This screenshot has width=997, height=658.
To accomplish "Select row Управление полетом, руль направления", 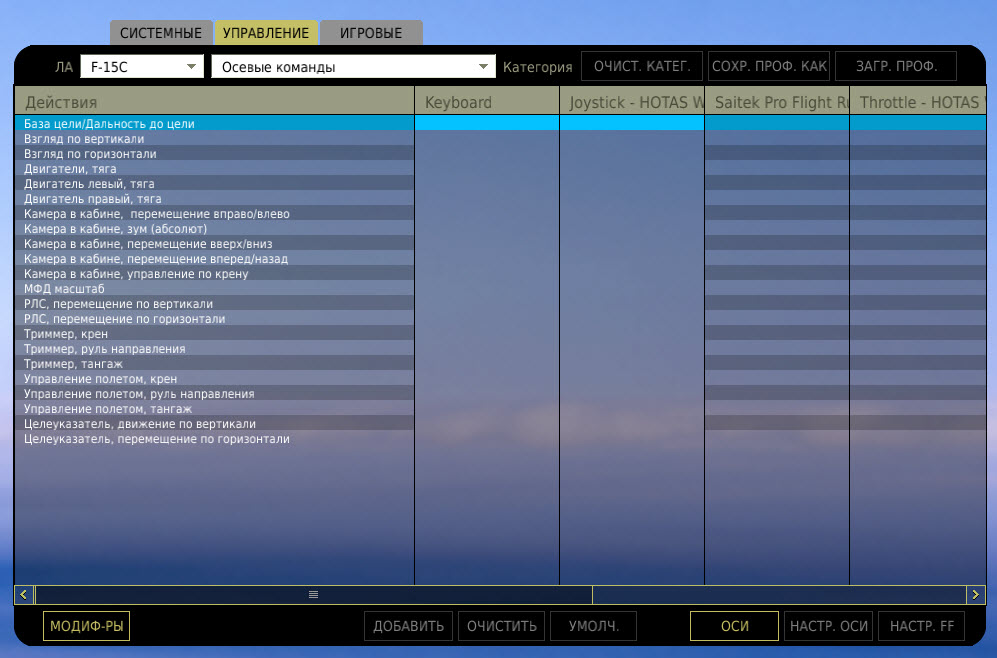I will click(x=214, y=394).
